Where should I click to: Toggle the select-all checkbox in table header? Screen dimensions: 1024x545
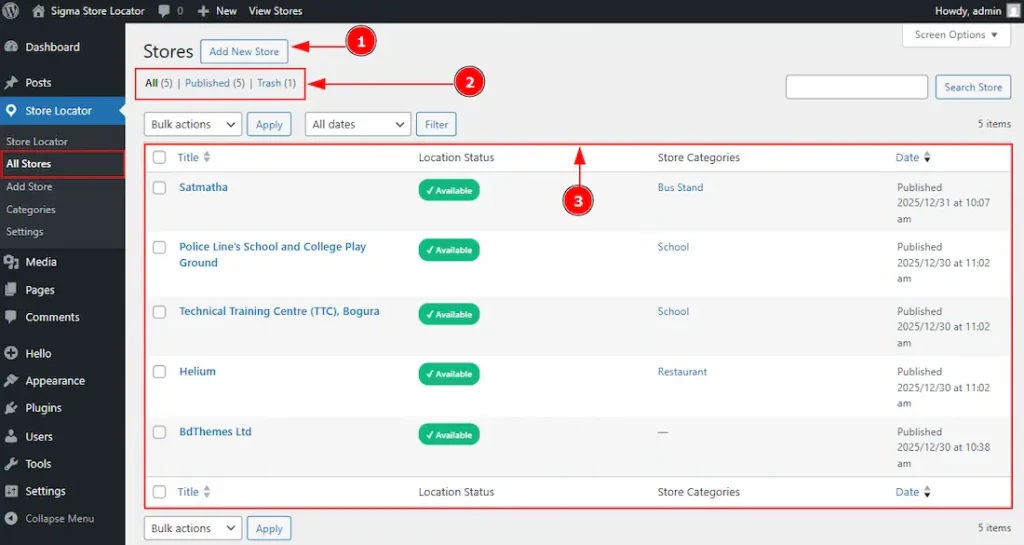coord(159,158)
